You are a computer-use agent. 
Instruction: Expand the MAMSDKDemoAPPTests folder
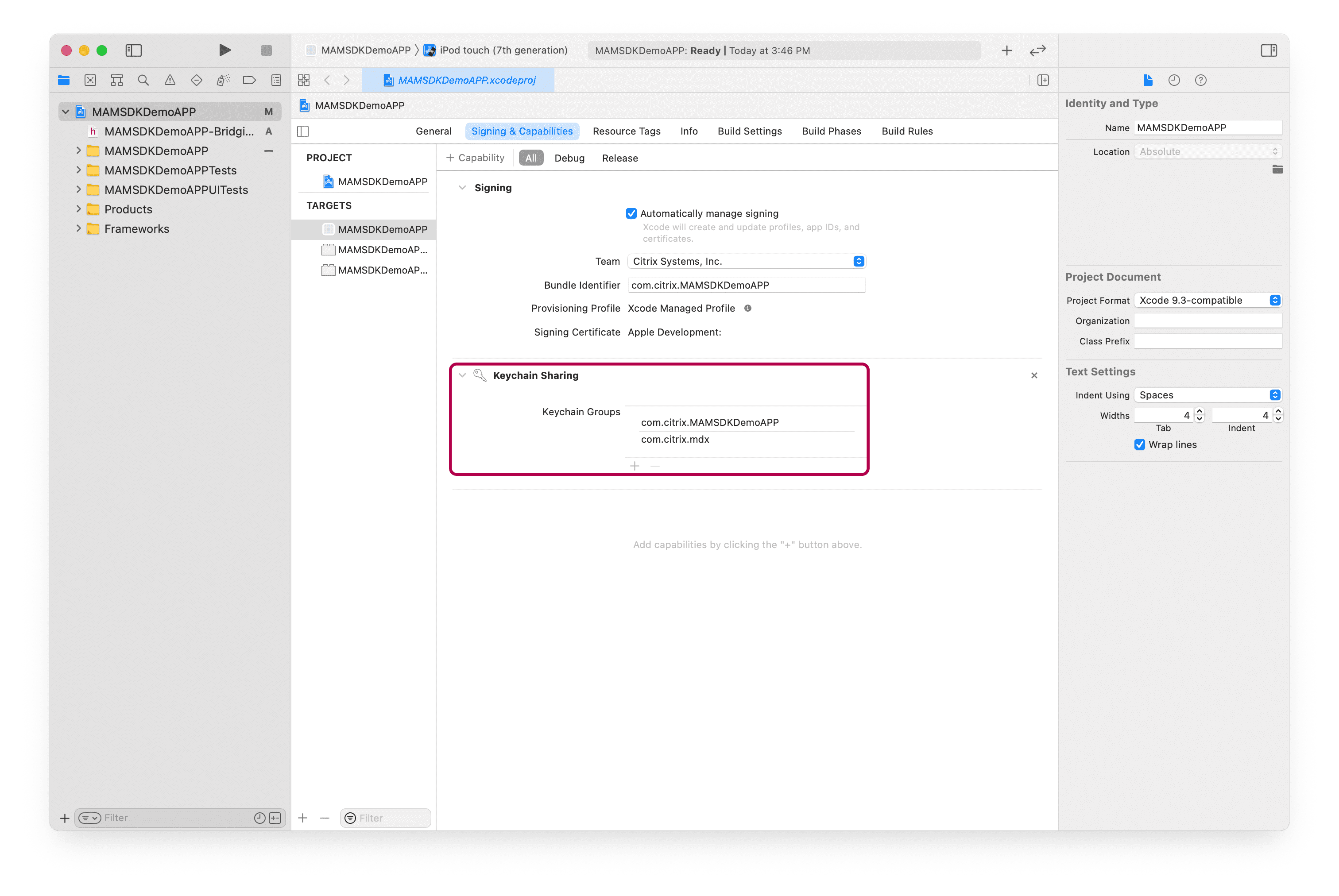click(x=78, y=170)
